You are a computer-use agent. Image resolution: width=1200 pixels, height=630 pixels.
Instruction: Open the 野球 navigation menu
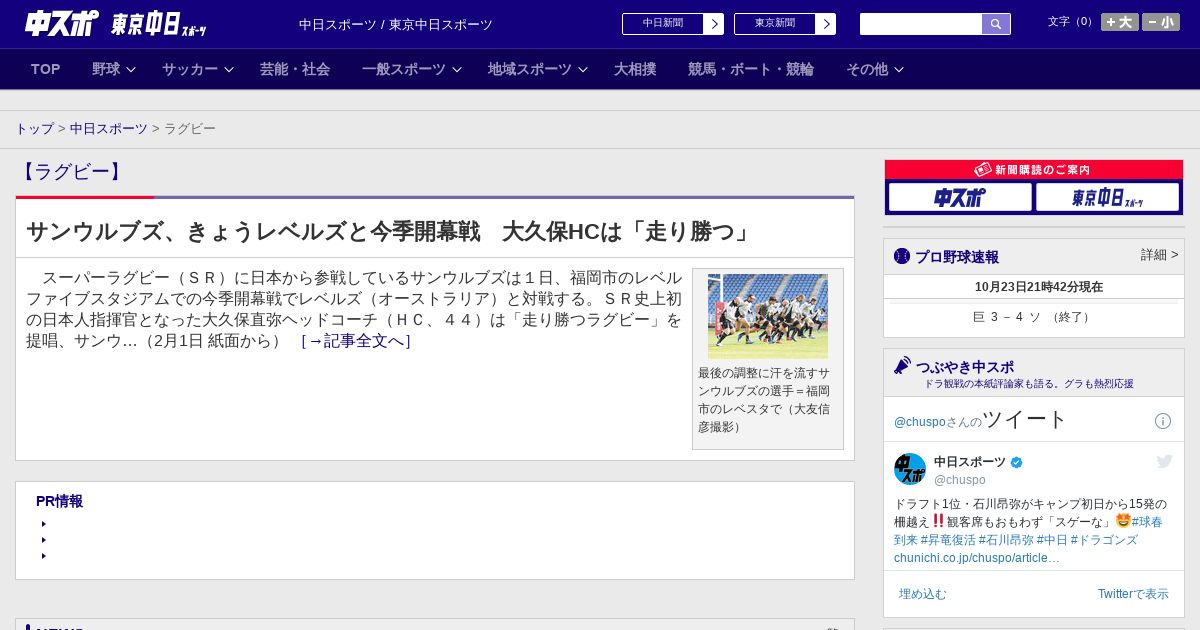(x=106, y=69)
